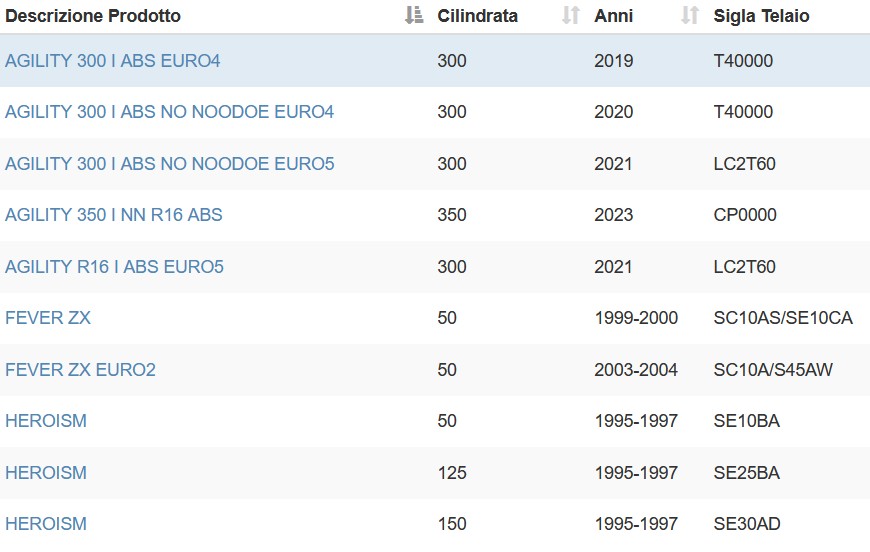Open AGILITY 300 I ABS EURO4 link
The width and height of the screenshot is (870, 552).
[x=113, y=60]
